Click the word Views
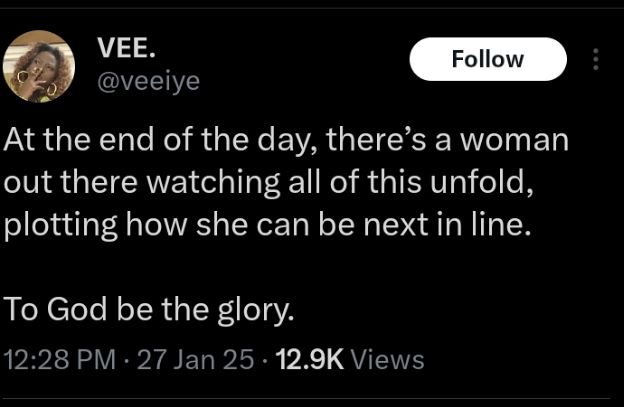The width and height of the screenshot is (624, 407). (x=388, y=359)
